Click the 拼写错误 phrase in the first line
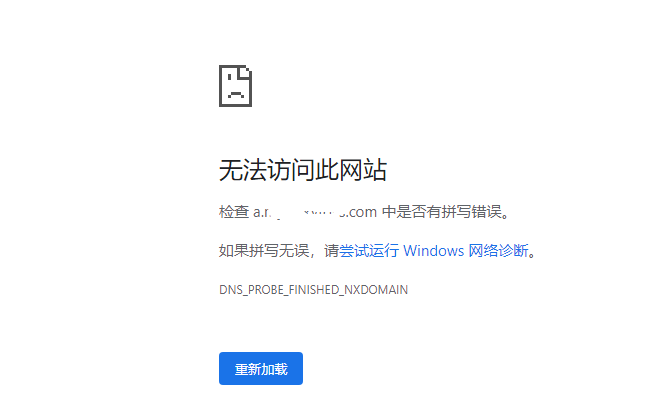The height and width of the screenshot is (411, 647). [472, 212]
